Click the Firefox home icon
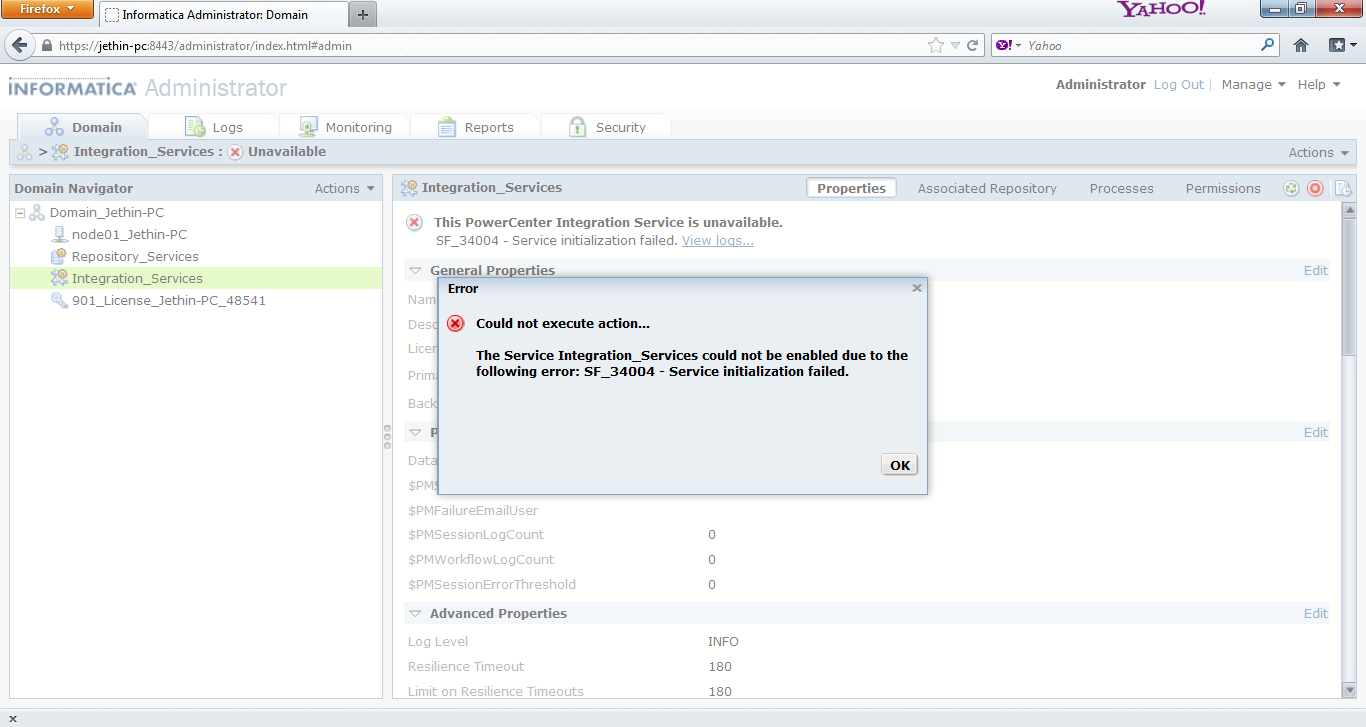 (1300, 45)
